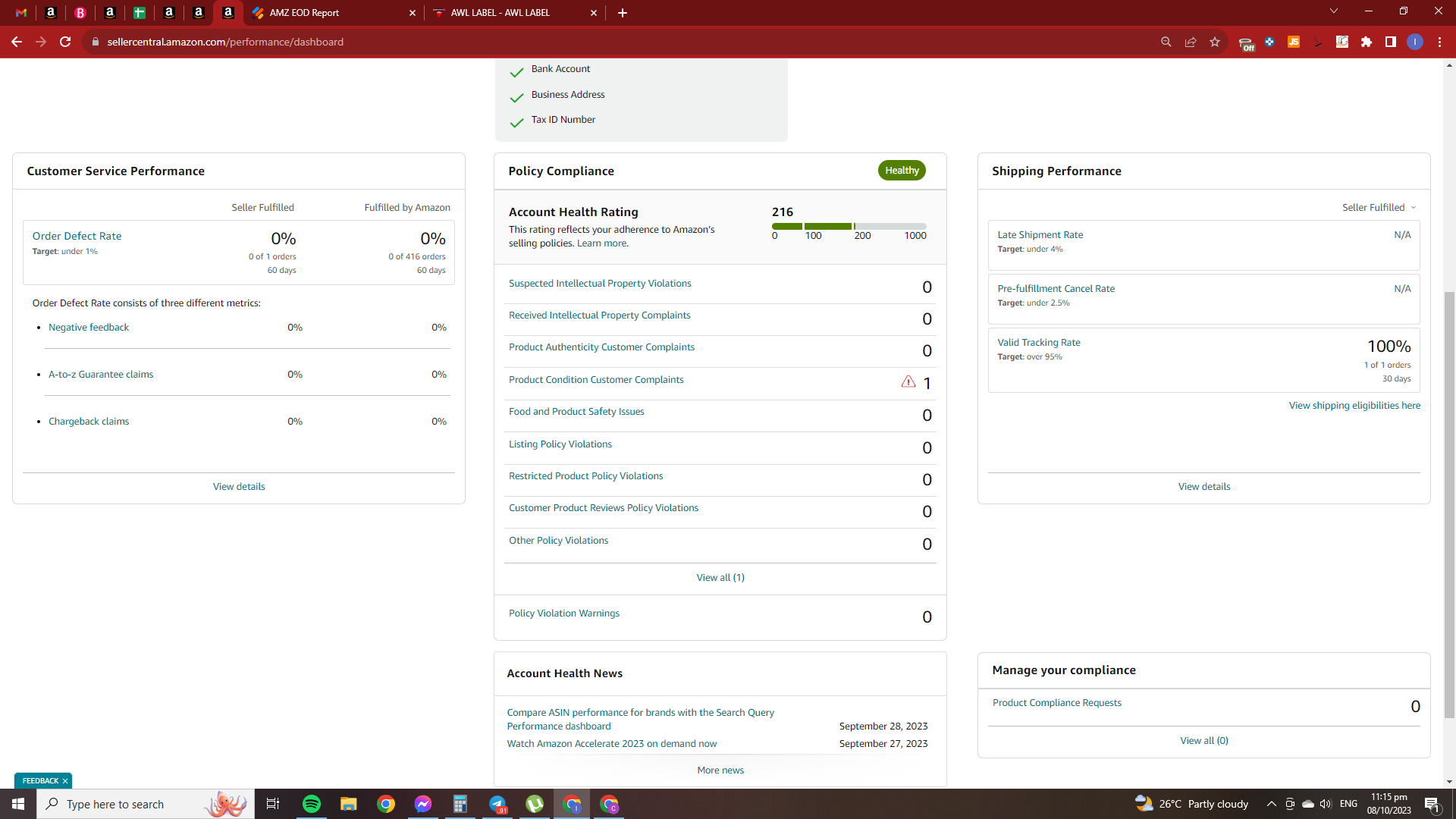Click the page vertical scrollbar thumb
The height and width of the screenshot is (819, 1456).
click(1449, 504)
